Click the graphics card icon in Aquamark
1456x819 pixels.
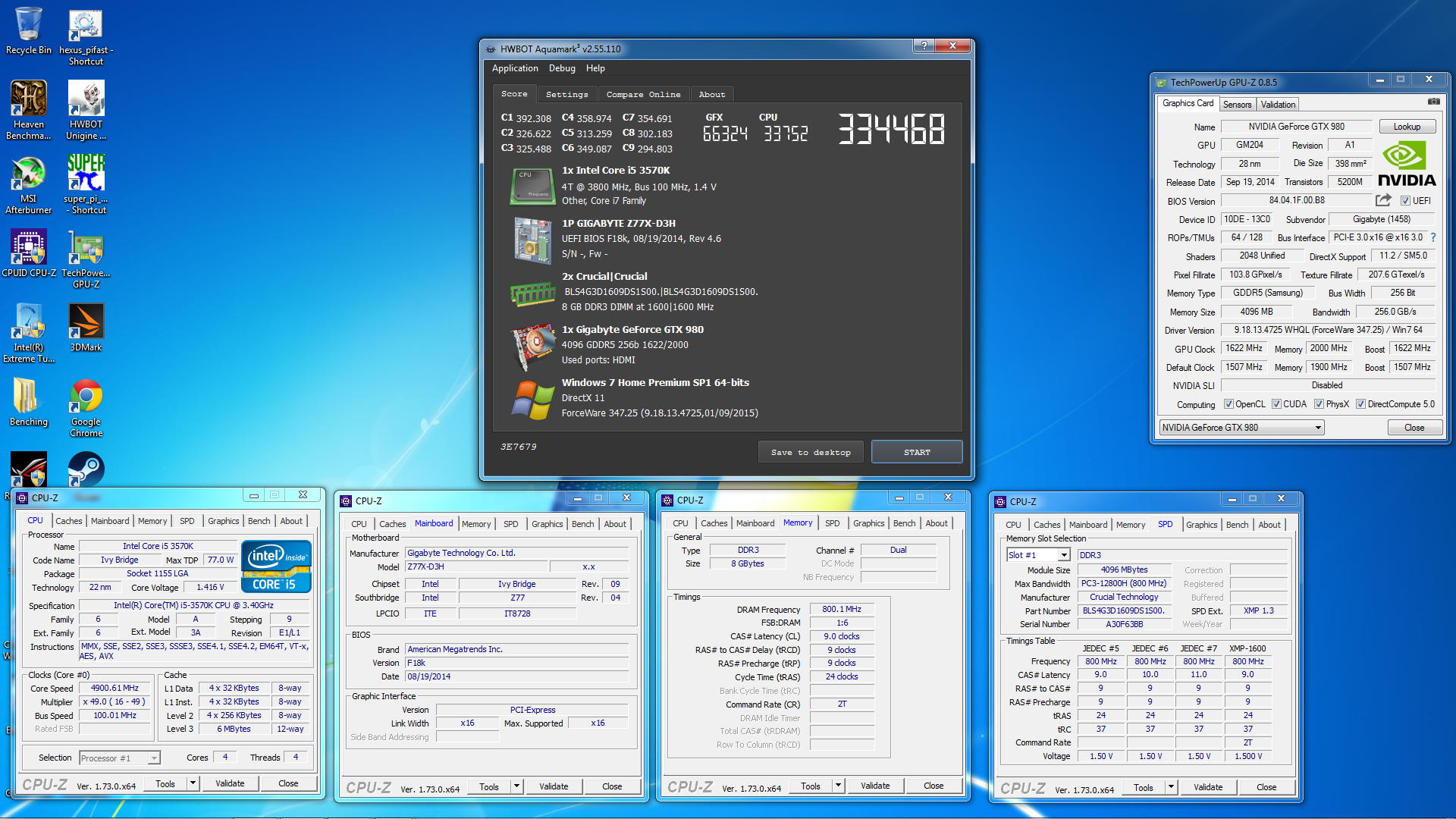point(532,347)
